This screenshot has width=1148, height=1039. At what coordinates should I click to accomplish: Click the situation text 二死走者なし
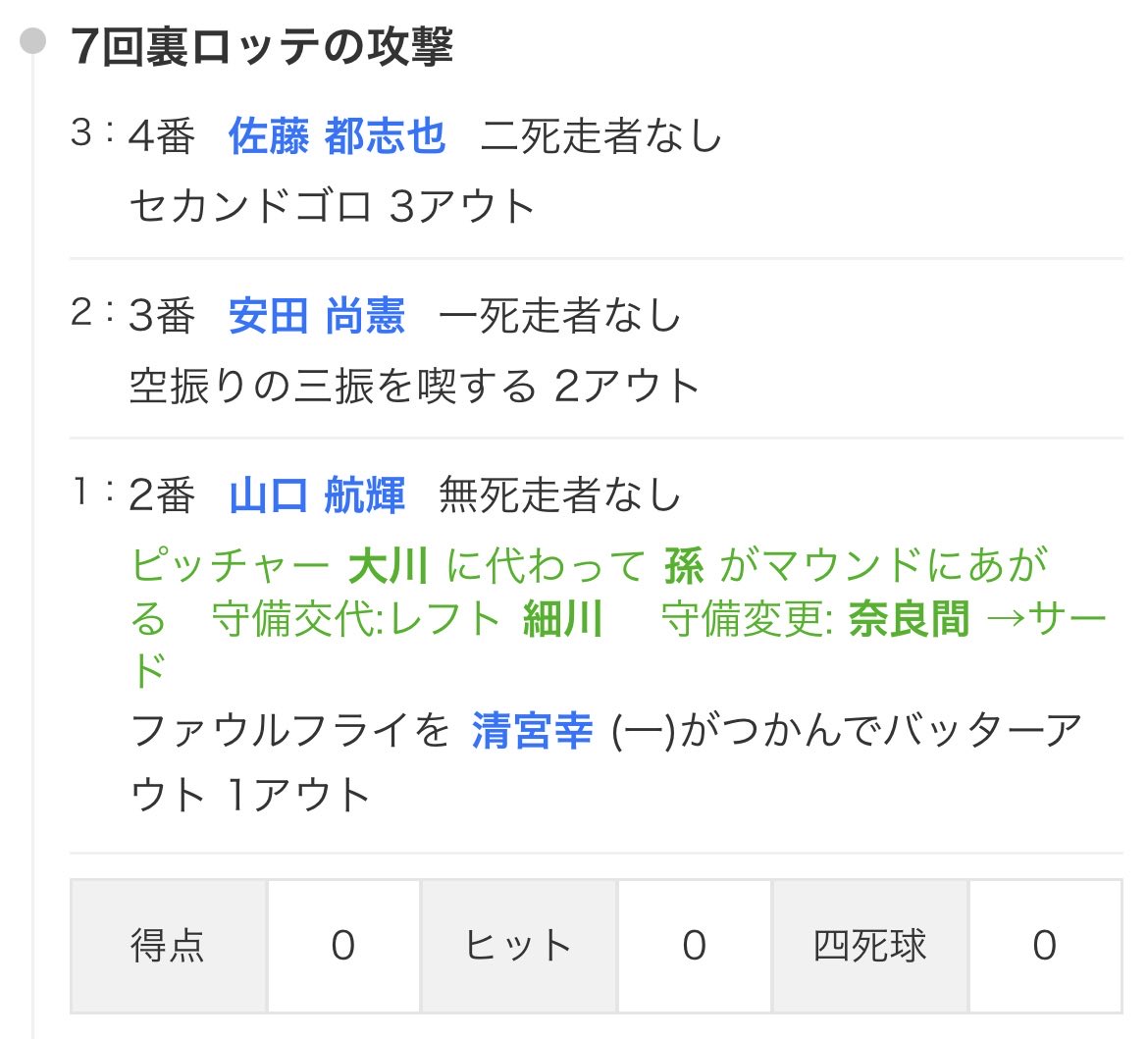601,136
